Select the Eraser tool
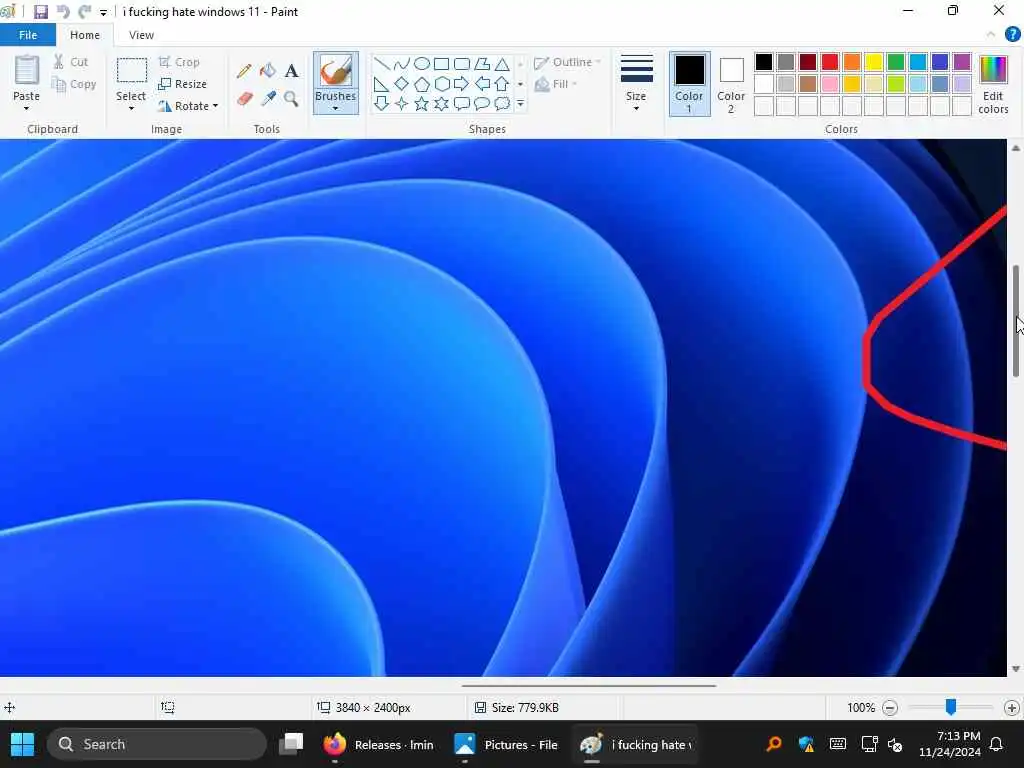 coord(244,99)
